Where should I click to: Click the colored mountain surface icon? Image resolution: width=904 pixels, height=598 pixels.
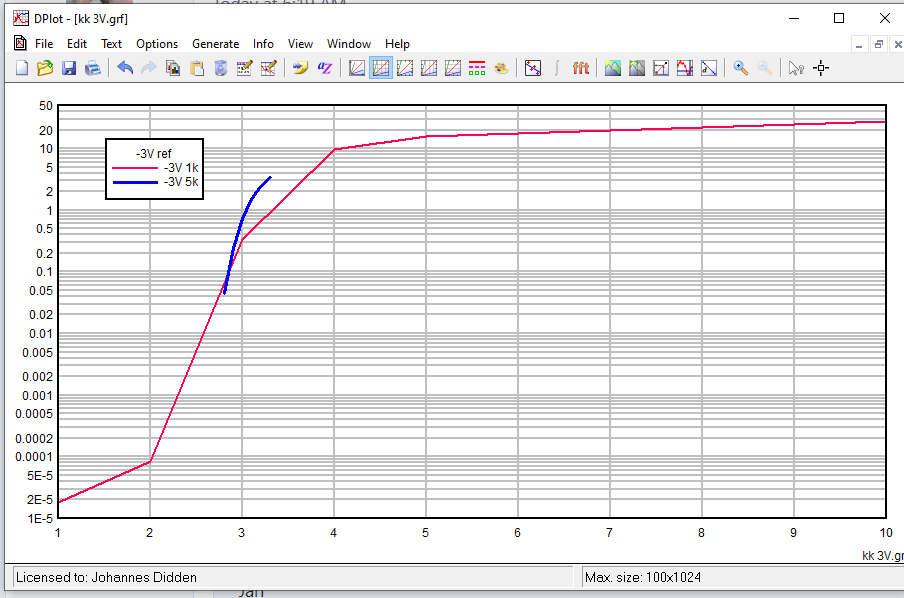coord(613,68)
